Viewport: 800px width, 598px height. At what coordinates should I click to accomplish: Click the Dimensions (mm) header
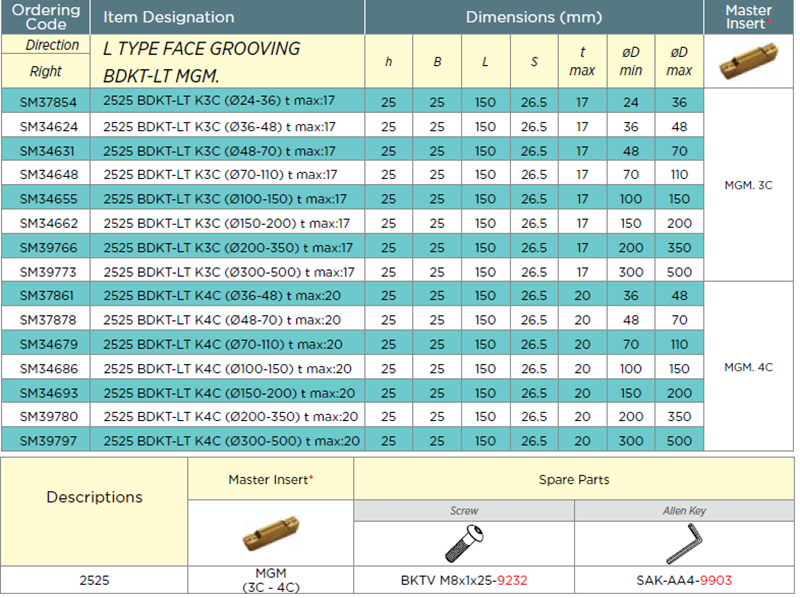(x=534, y=17)
